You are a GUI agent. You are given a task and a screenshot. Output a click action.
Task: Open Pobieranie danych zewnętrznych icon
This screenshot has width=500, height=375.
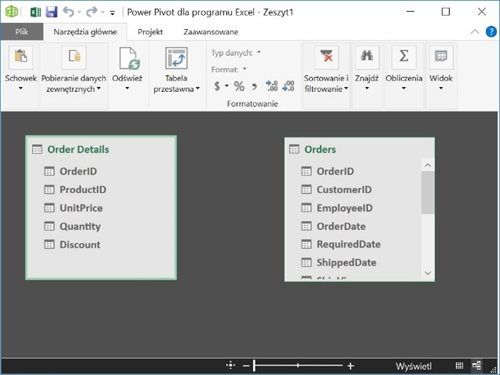pos(74,57)
